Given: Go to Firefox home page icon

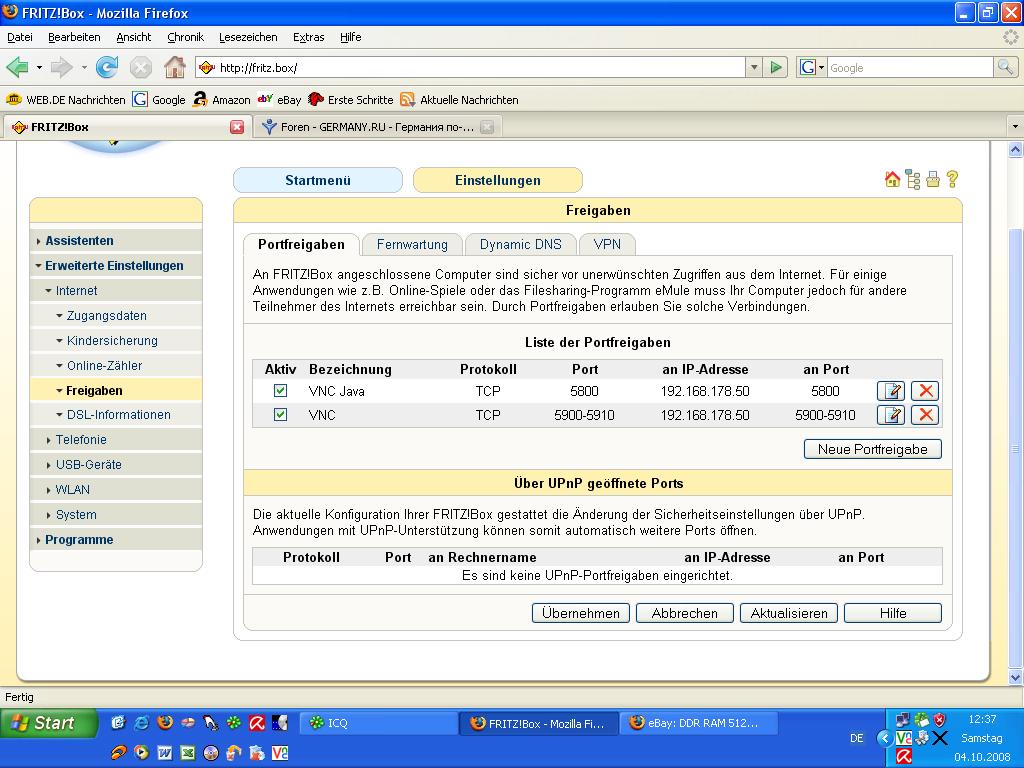Looking at the screenshot, I should [x=175, y=68].
